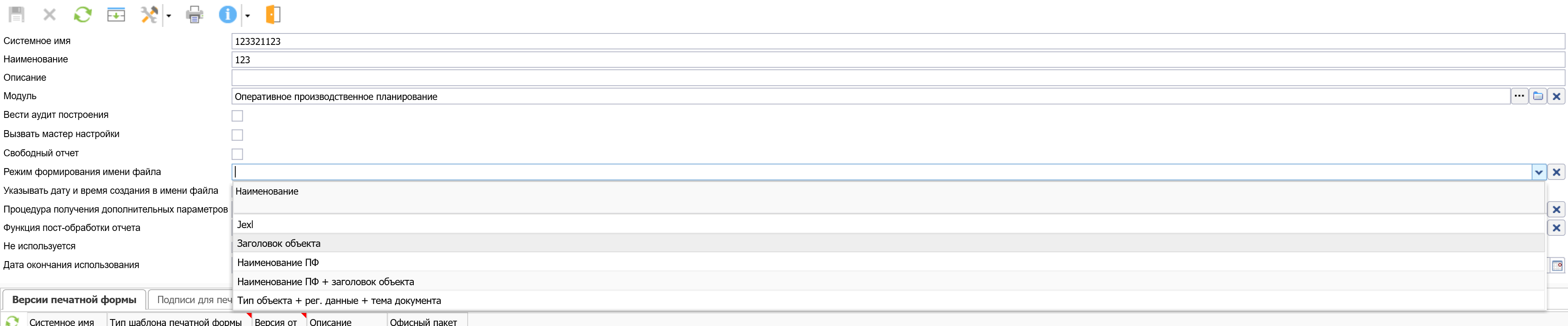Click the blue info icon
The width and height of the screenshot is (1568, 326).
pyautogui.click(x=227, y=15)
